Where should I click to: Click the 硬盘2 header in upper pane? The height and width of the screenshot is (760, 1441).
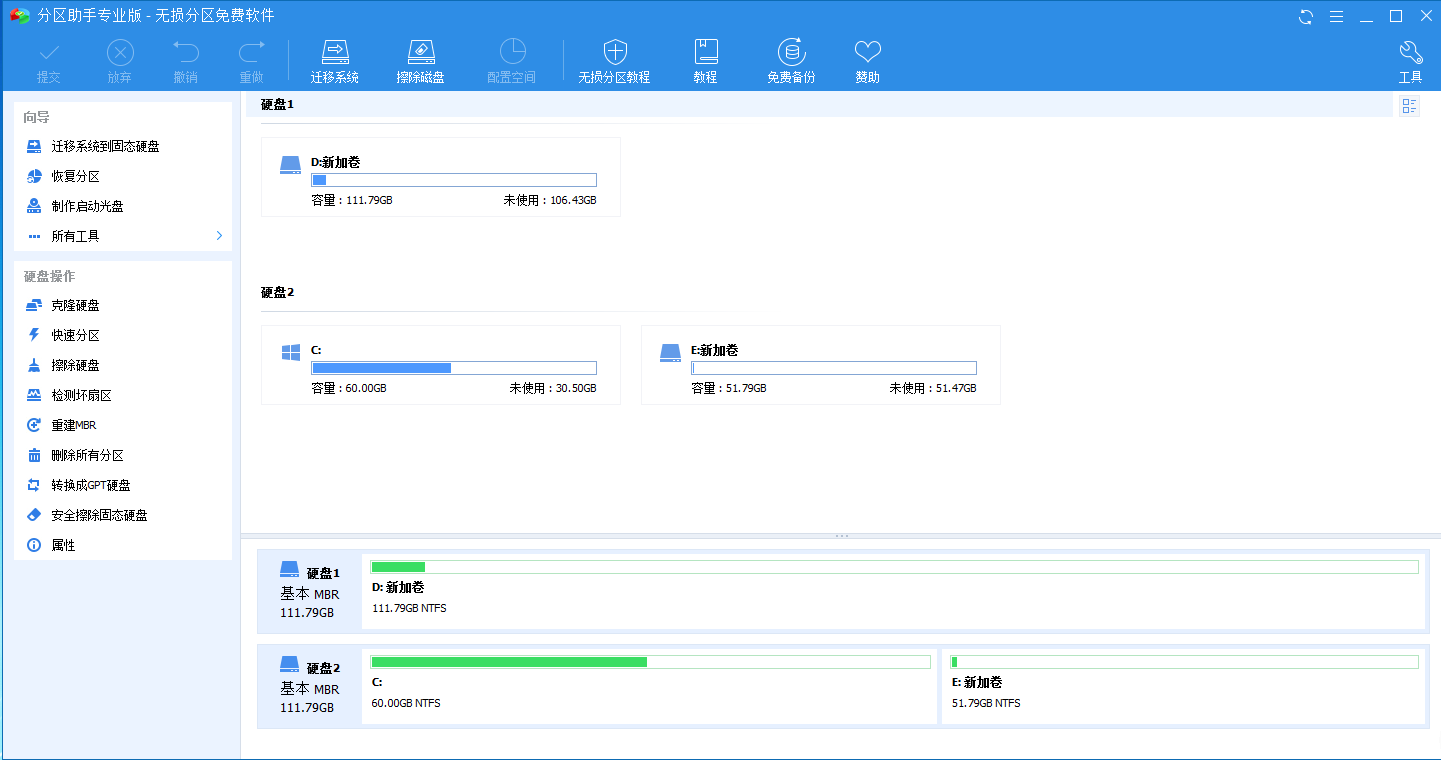[x=277, y=292]
